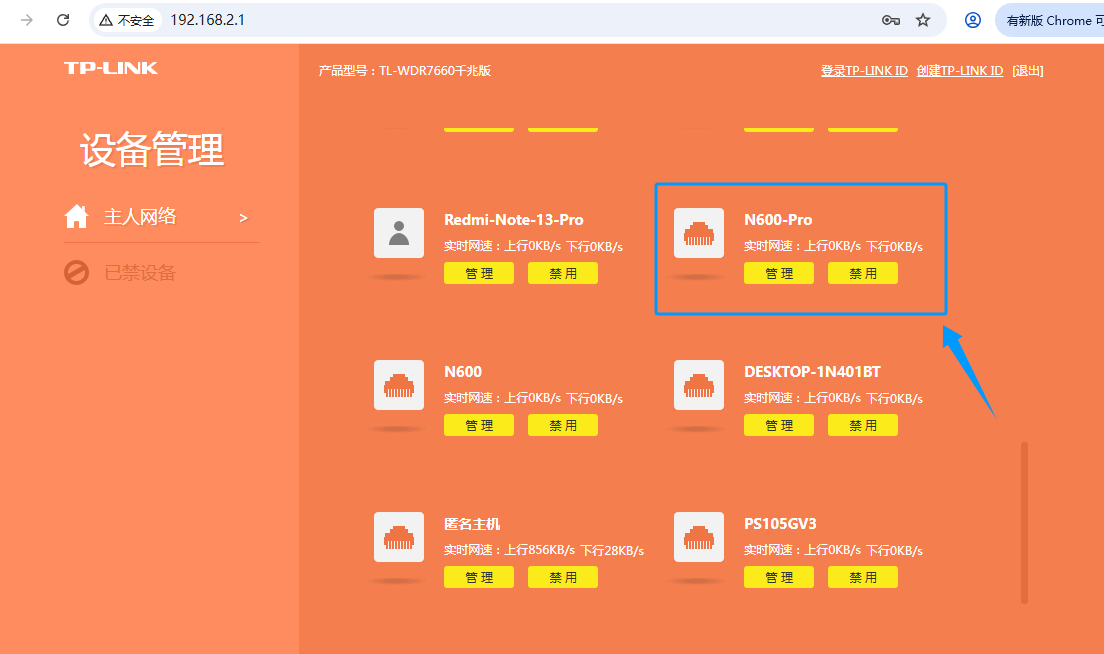This screenshot has width=1104, height=654.
Task: Click the PS105GV3 device icon
Action: click(x=699, y=537)
